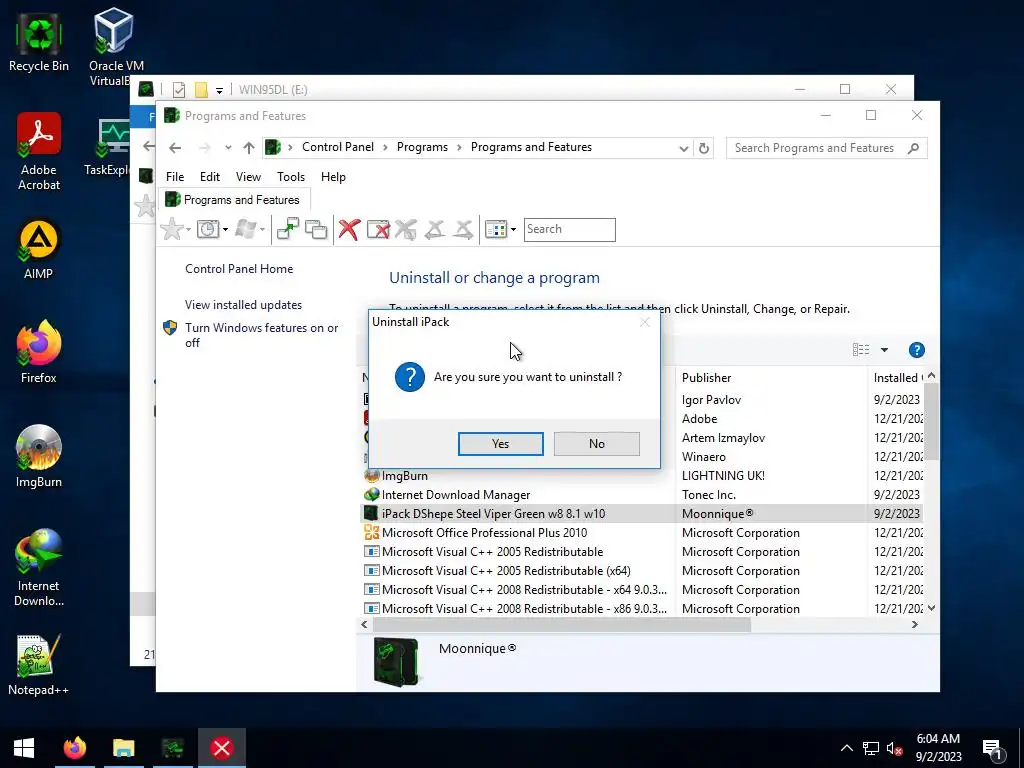
Task: Expand the chevron after Control Panel breadcrumb
Action: pos(385,148)
